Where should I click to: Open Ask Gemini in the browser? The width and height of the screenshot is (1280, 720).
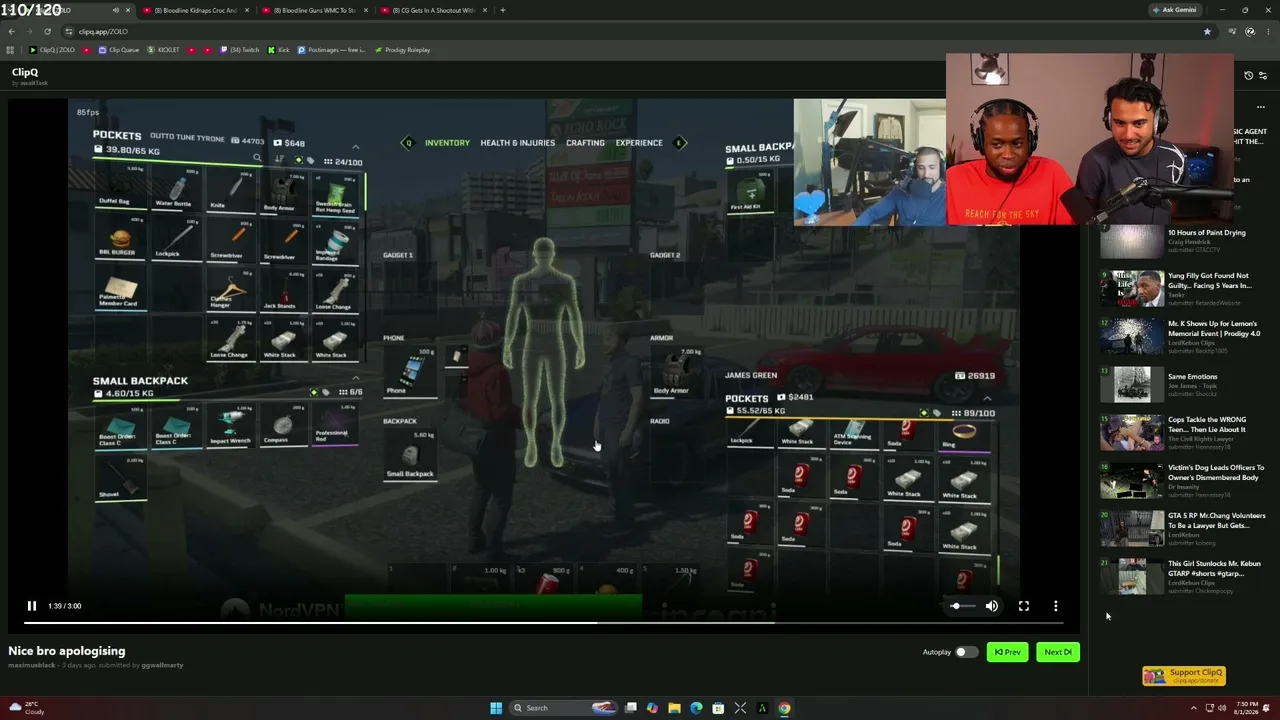pos(1175,10)
